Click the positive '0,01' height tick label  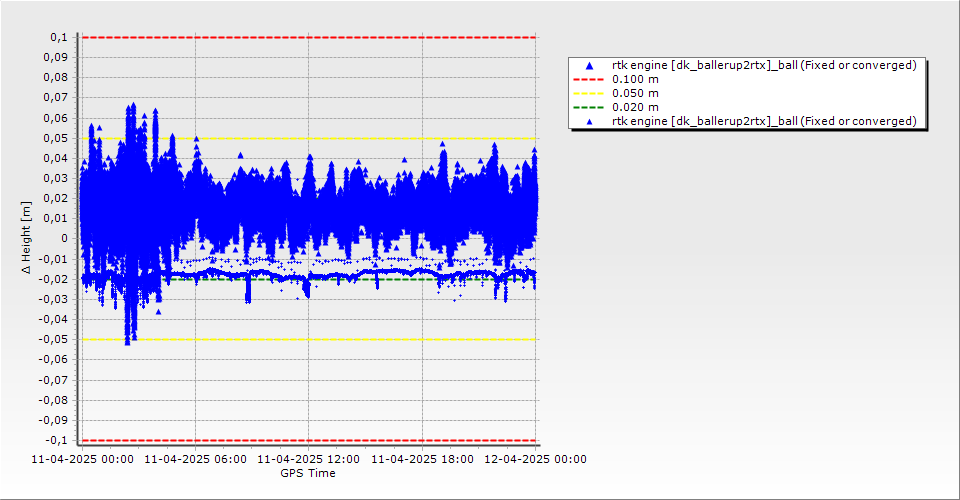coord(56,218)
